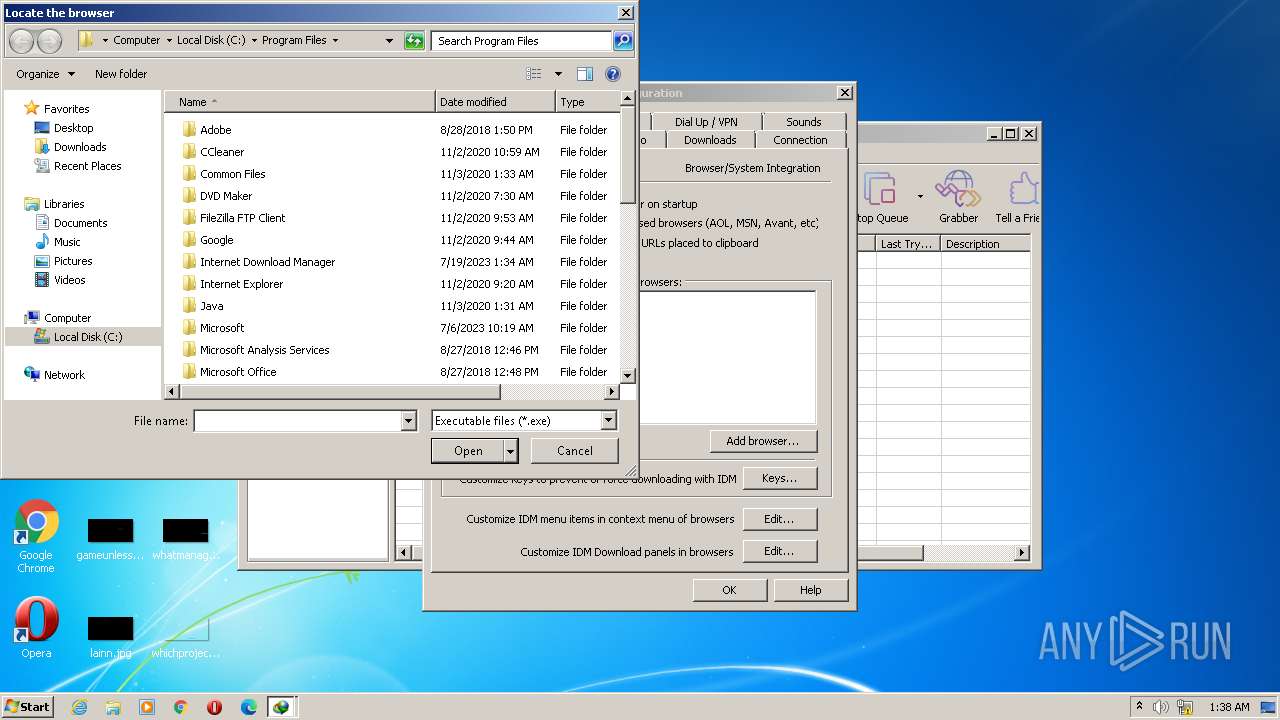Expand the view options dropdown arrow
This screenshot has height=720, width=1280.
click(x=558, y=74)
